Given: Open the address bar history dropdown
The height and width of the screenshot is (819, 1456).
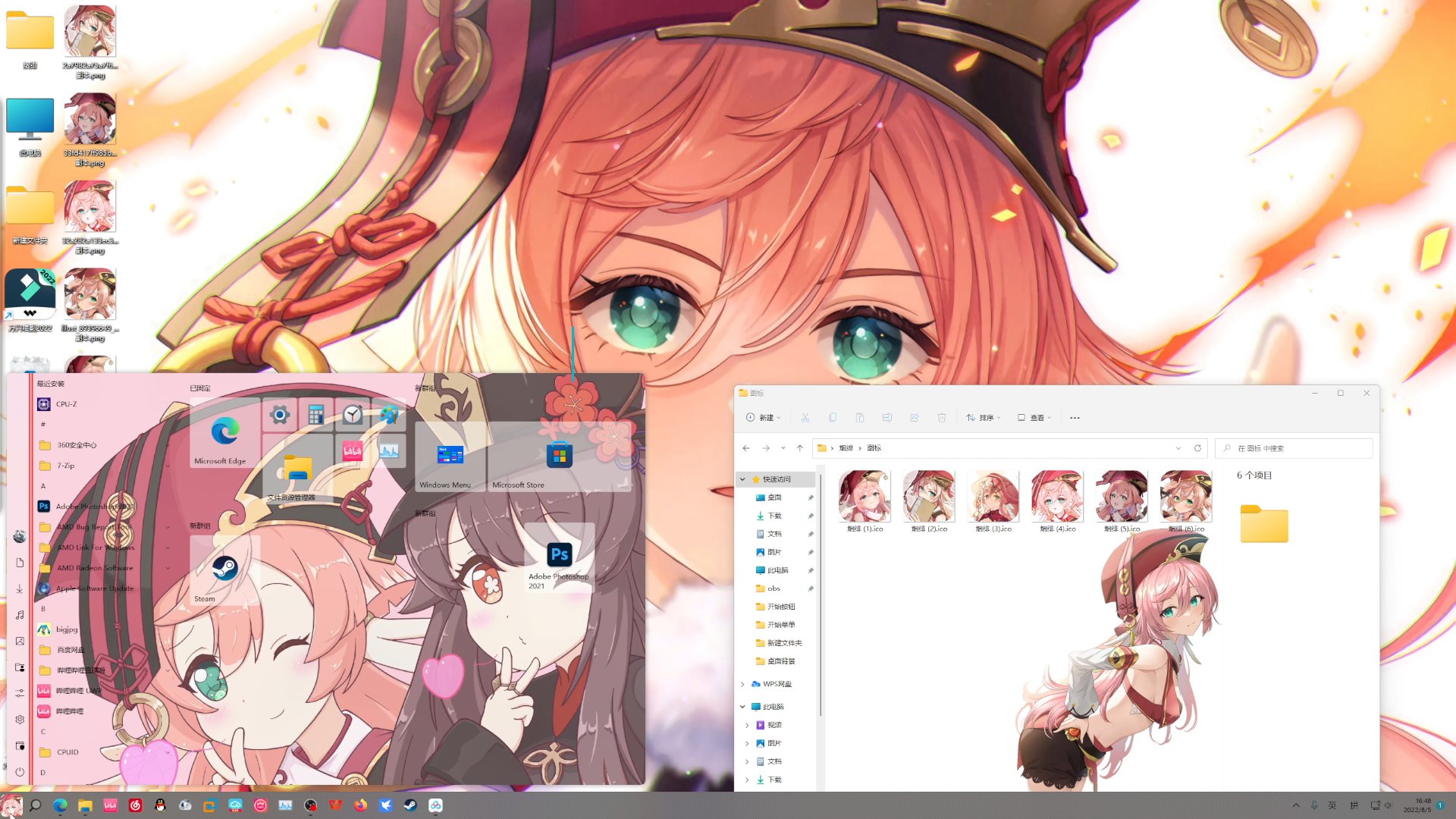Looking at the screenshot, I should click(x=1178, y=448).
